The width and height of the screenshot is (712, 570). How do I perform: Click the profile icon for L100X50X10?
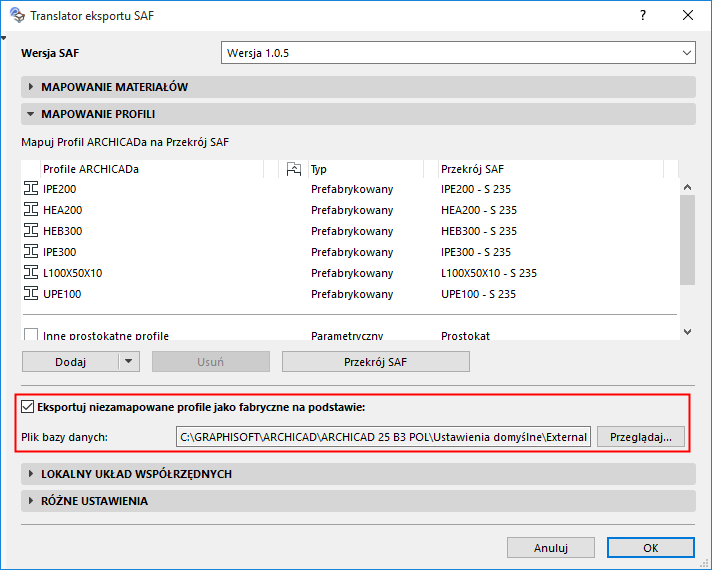click(x=31, y=273)
